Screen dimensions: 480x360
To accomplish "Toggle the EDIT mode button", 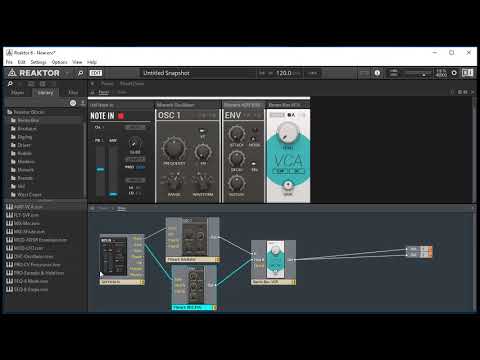I will 96,73.
